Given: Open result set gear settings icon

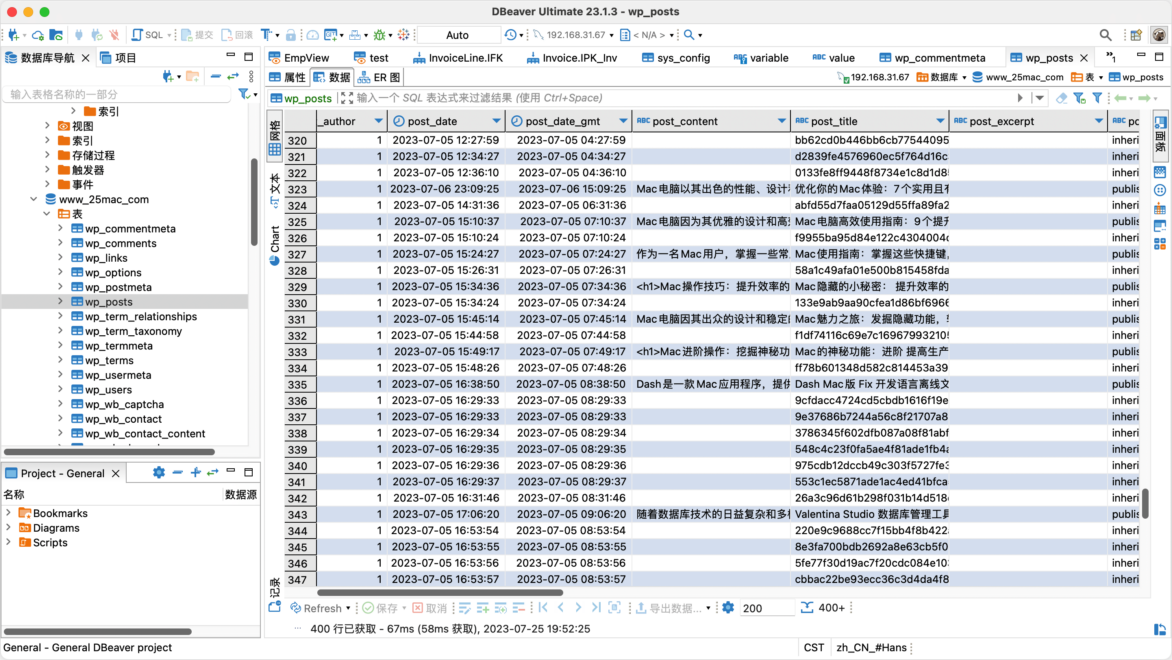Looking at the screenshot, I should point(728,608).
